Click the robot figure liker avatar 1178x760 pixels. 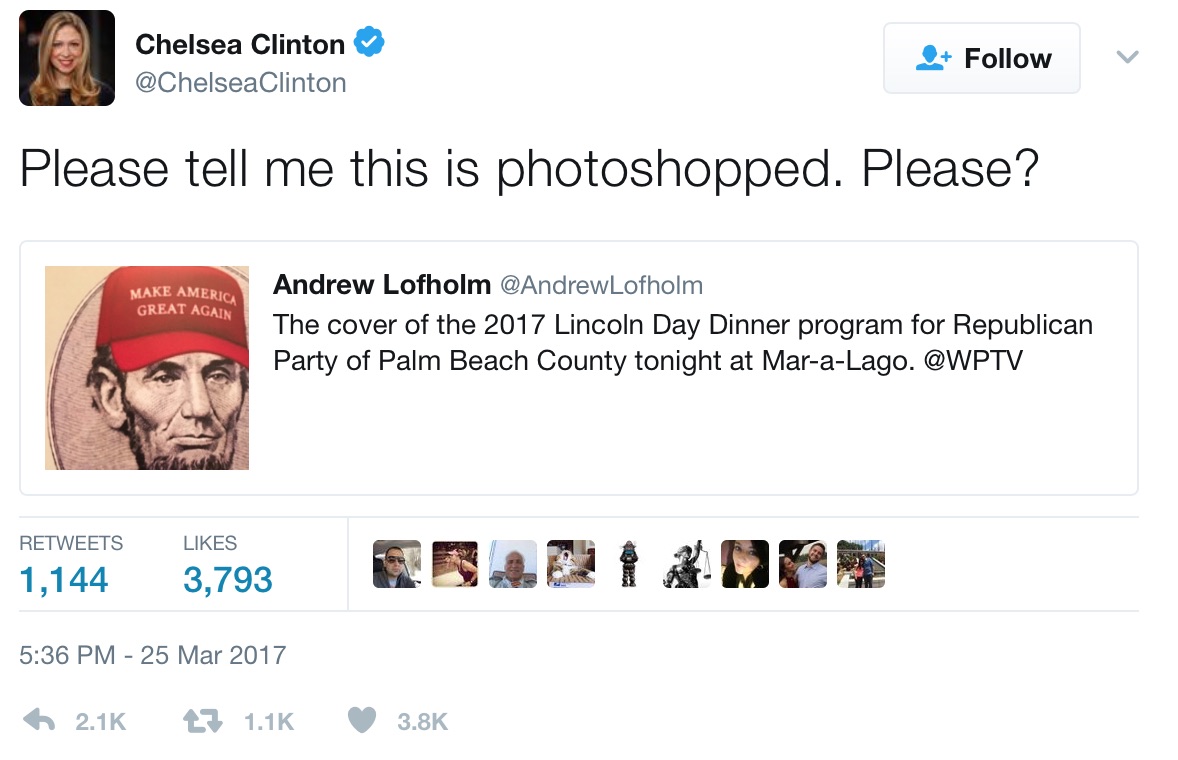(629, 564)
